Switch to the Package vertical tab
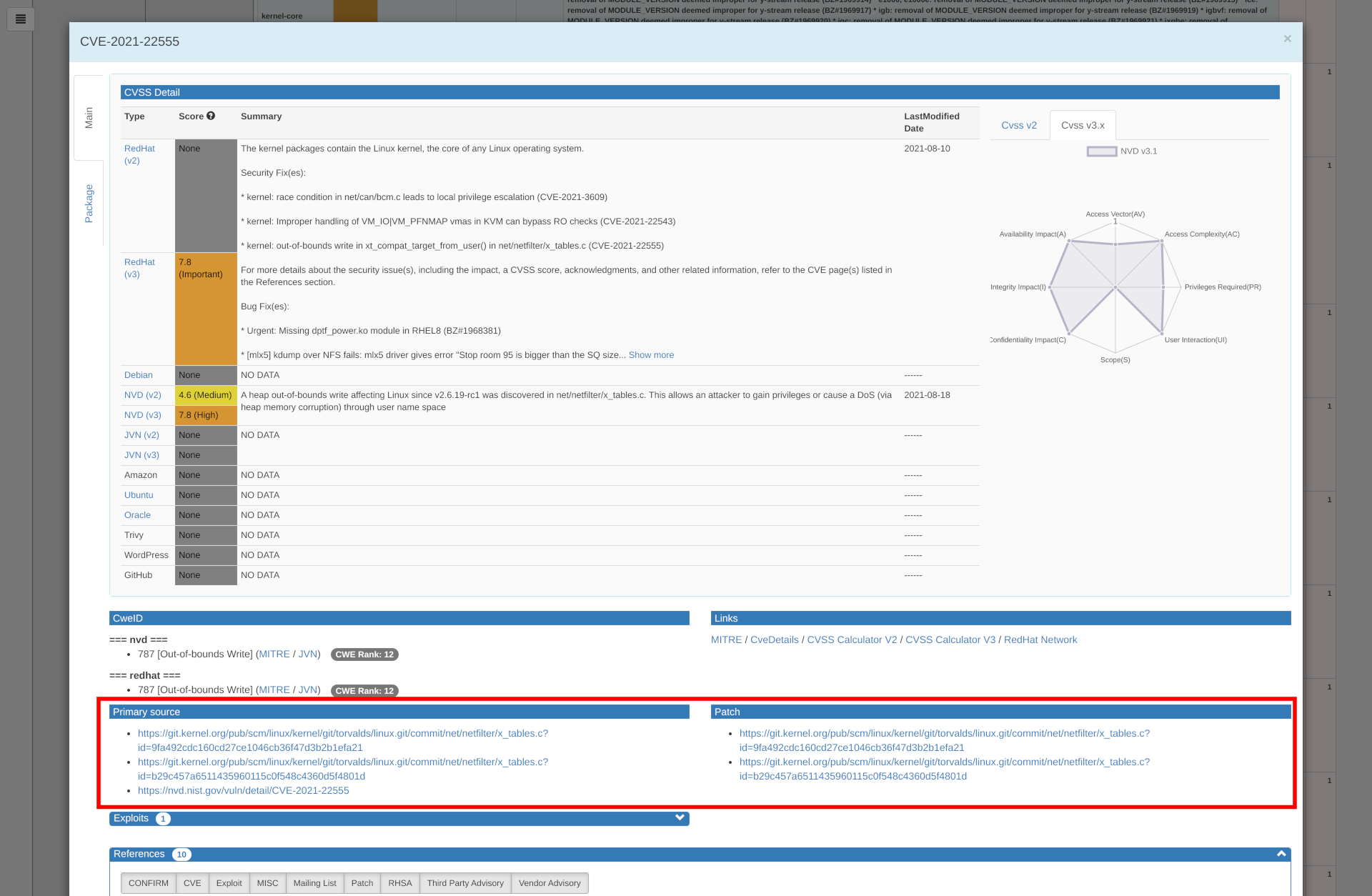This screenshot has height=896, width=1372. [x=89, y=204]
